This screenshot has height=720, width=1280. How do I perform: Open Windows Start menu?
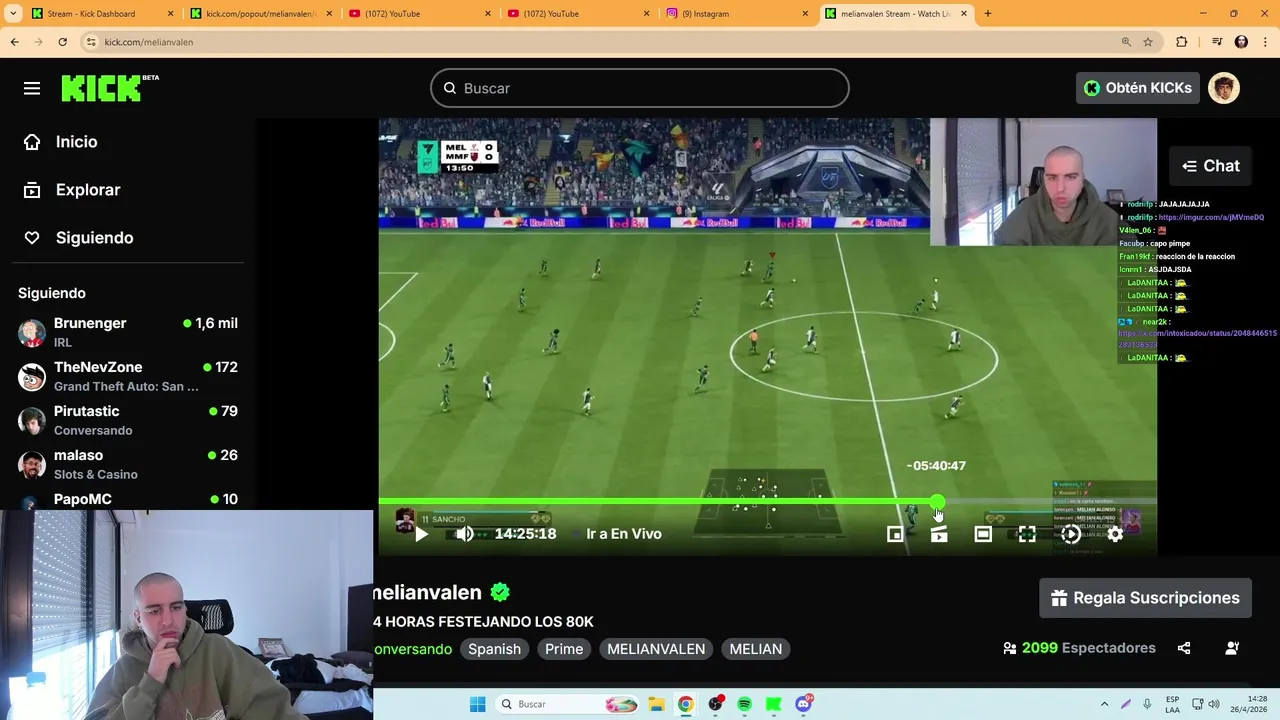coord(477,704)
